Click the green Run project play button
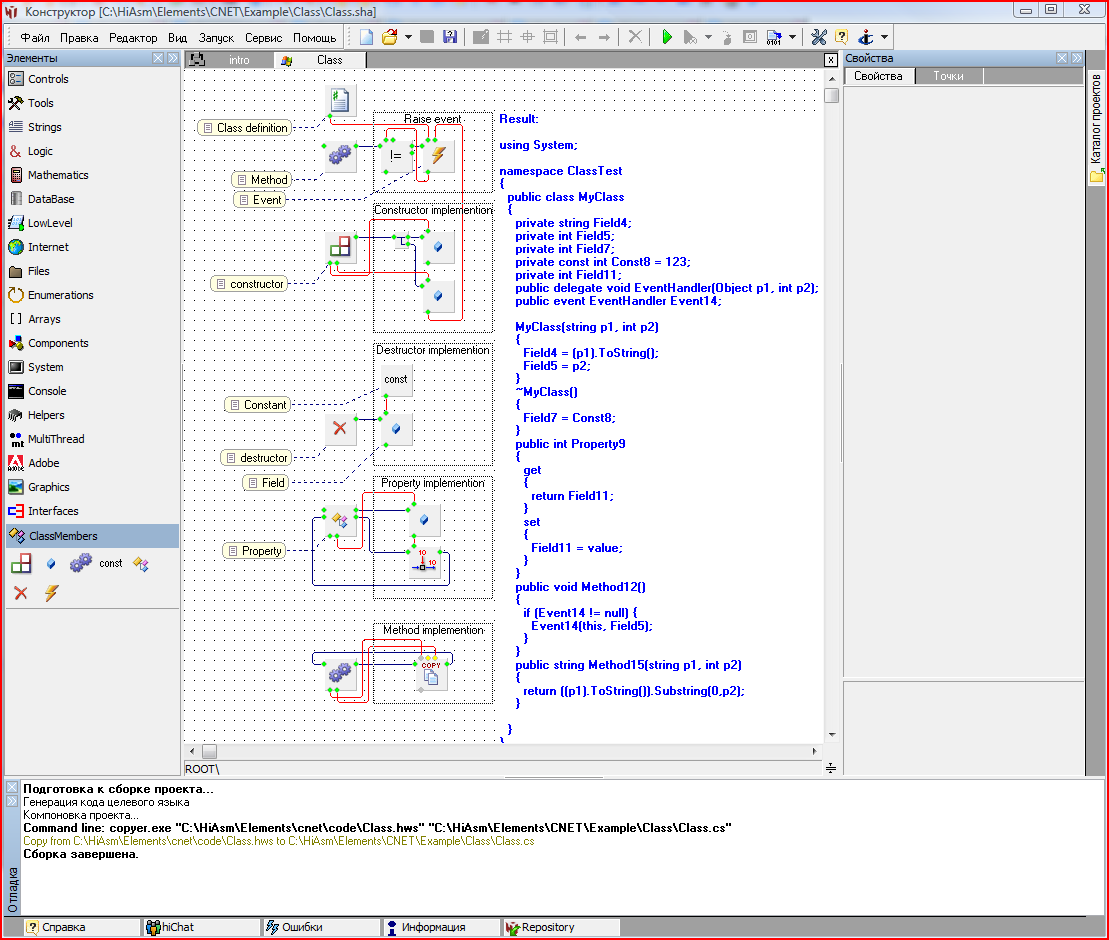Screen dimensions: 1109x940 (667, 37)
